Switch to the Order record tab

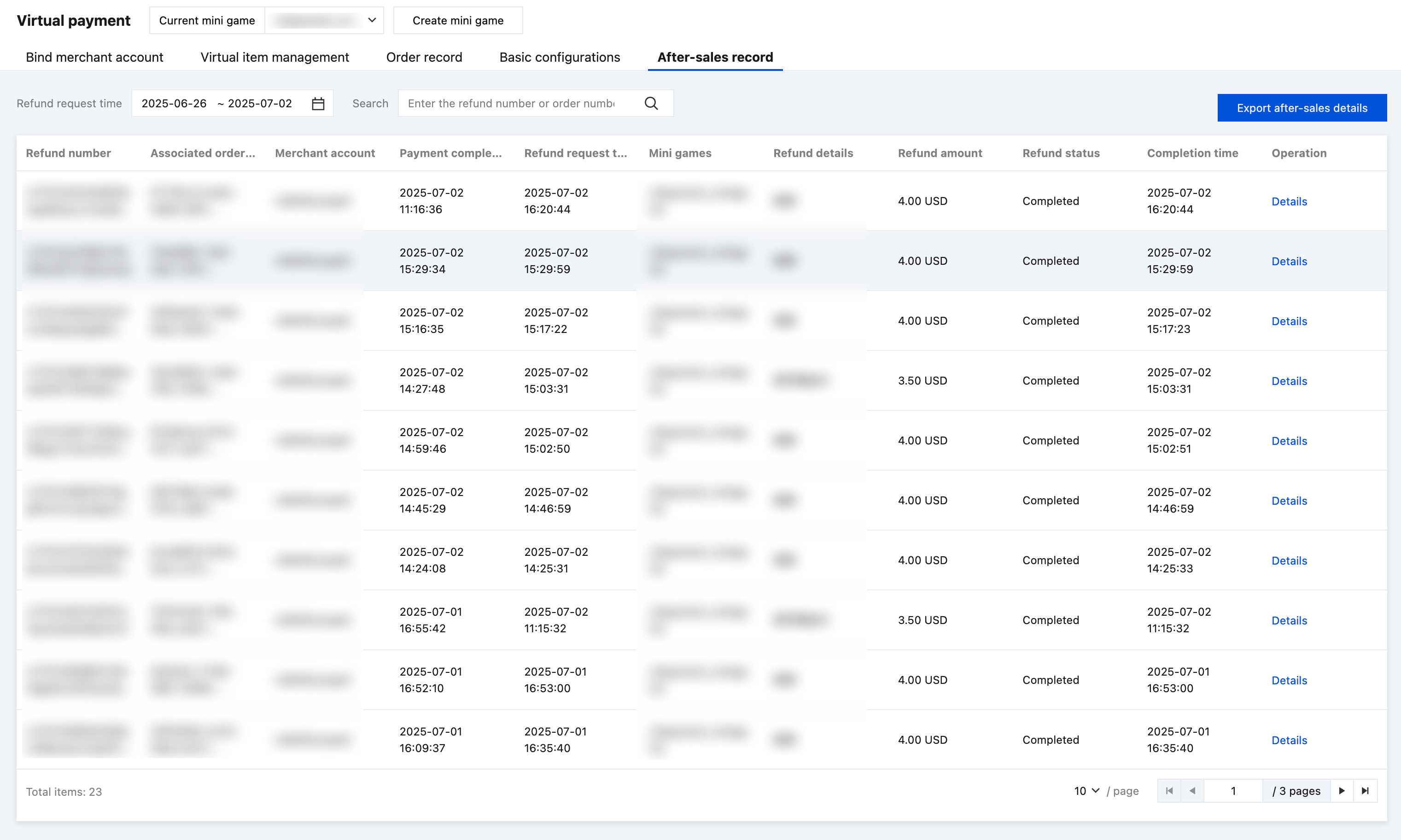point(424,57)
